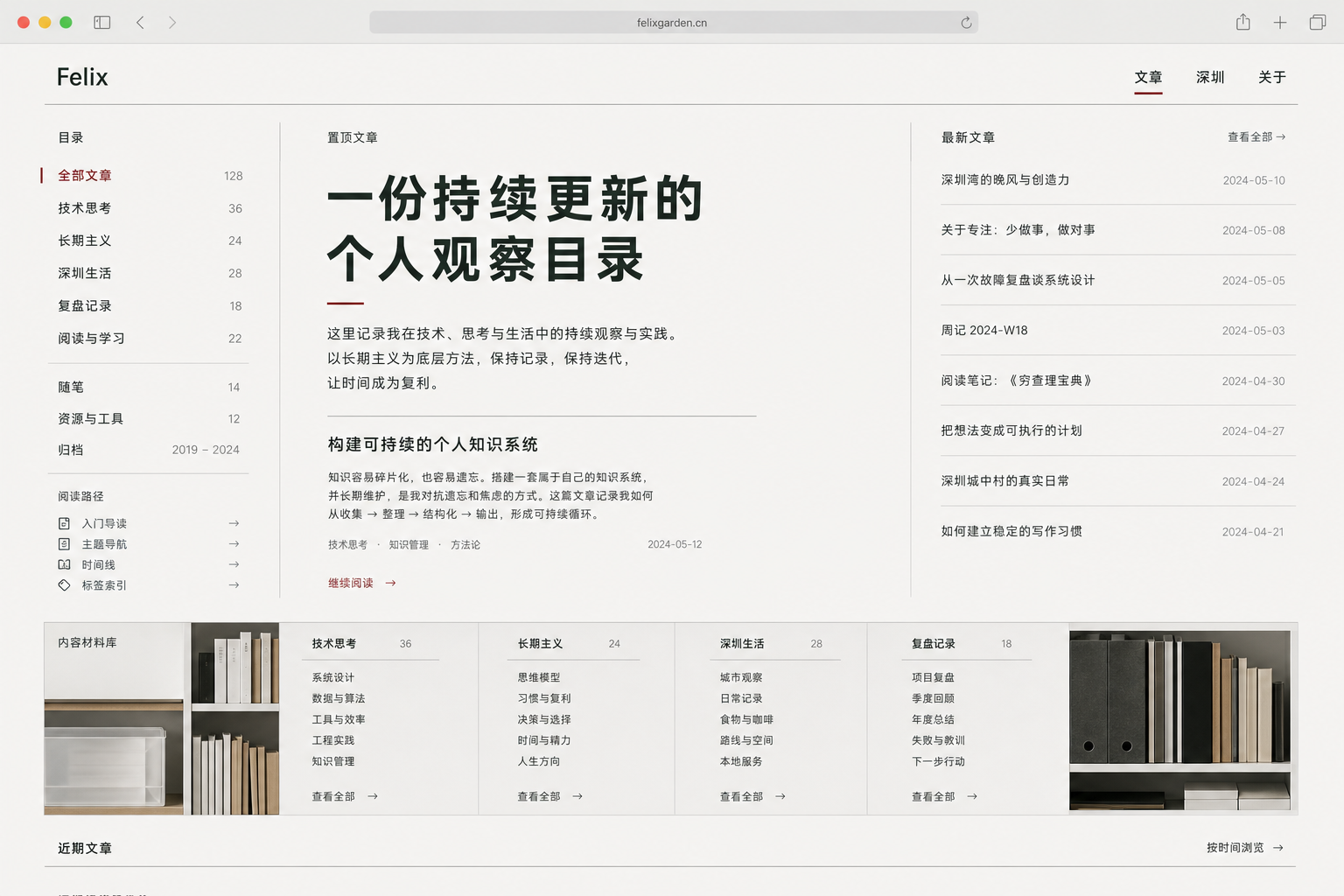The width and height of the screenshot is (1344, 896).
Task: Click the binder shelf photo thumbnail
Action: (1179, 720)
